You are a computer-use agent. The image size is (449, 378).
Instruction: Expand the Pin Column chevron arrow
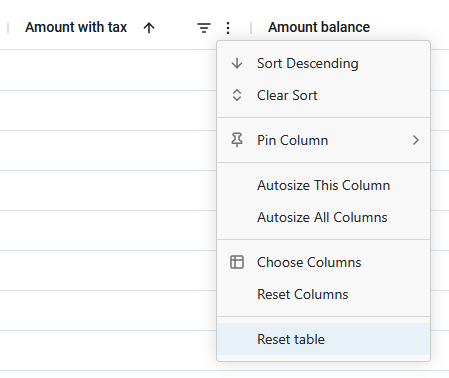pos(416,140)
